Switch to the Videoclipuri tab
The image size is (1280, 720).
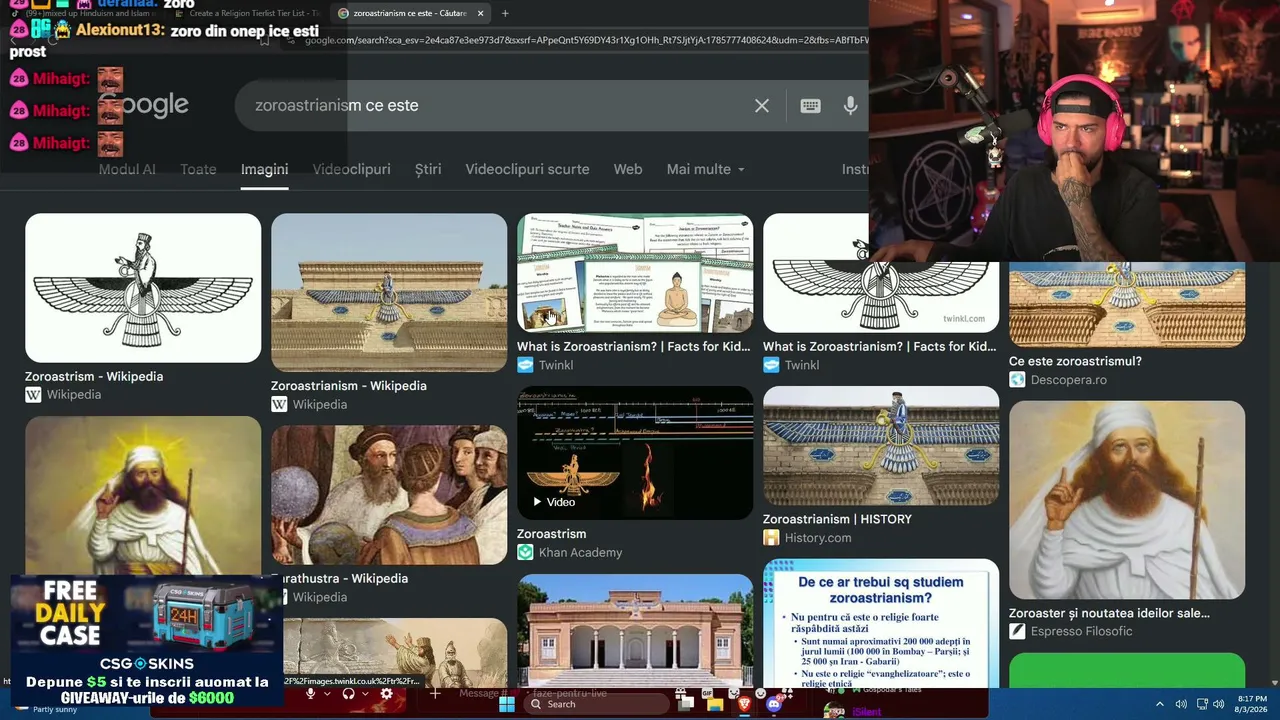(x=352, y=169)
